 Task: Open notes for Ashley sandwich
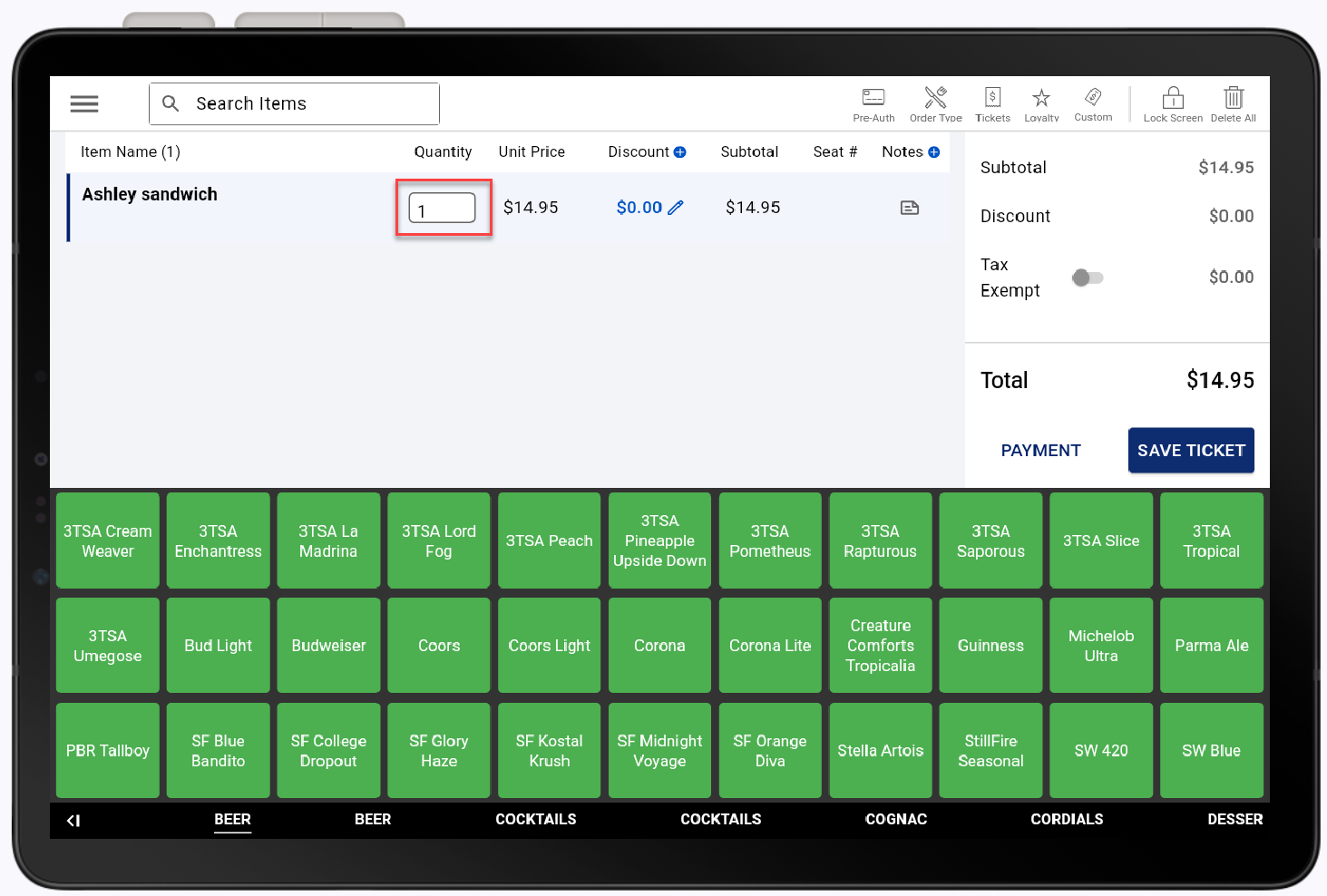pos(909,208)
